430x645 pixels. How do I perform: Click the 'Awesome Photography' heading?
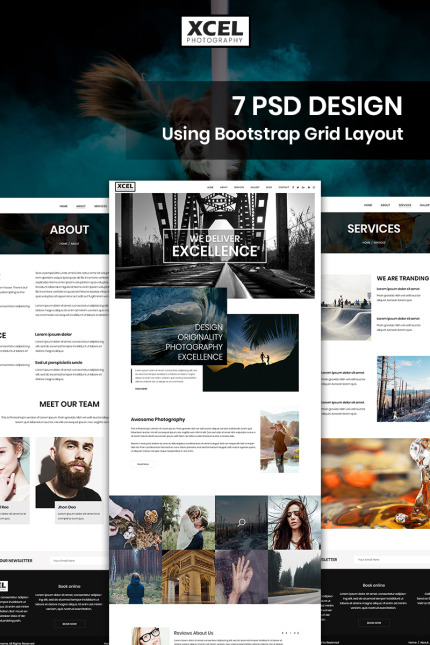pos(158,420)
